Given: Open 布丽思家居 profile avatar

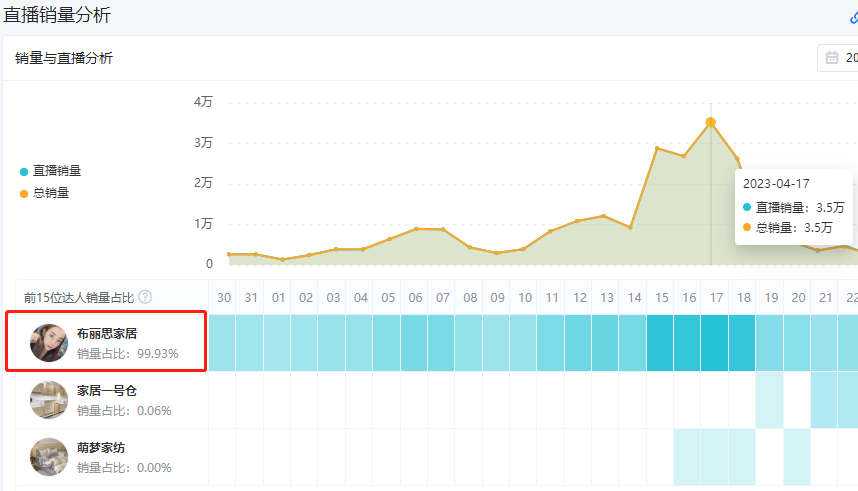Looking at the screenshot, I should click(x=49, y=343).
